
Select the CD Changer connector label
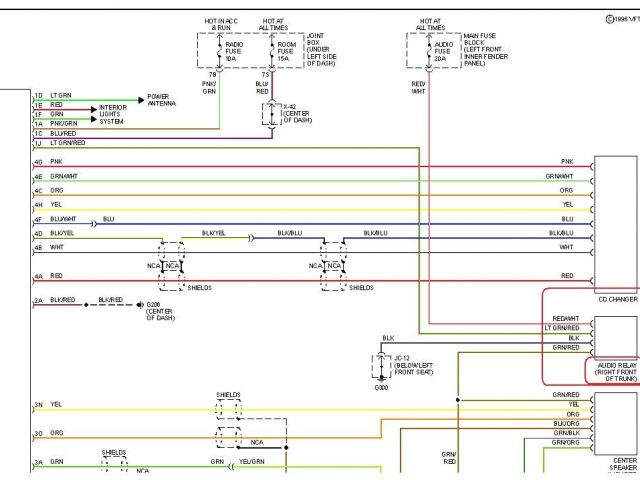point(617,299)
